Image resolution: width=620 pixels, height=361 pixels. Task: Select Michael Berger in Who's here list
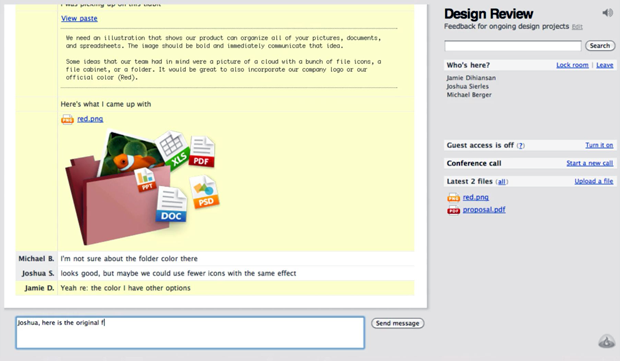tap(469, 95)
